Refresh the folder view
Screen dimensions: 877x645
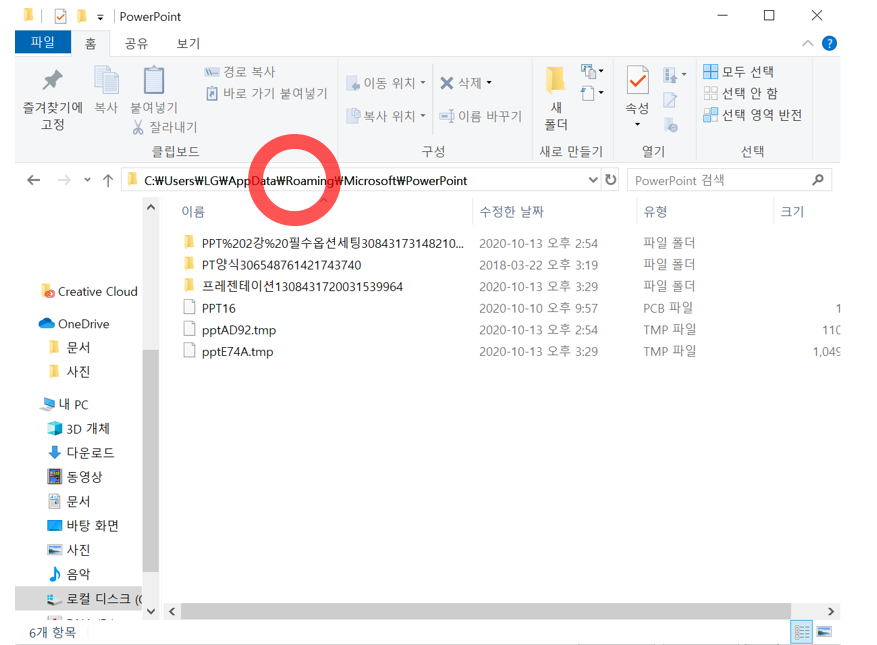(x=610, y=180)
